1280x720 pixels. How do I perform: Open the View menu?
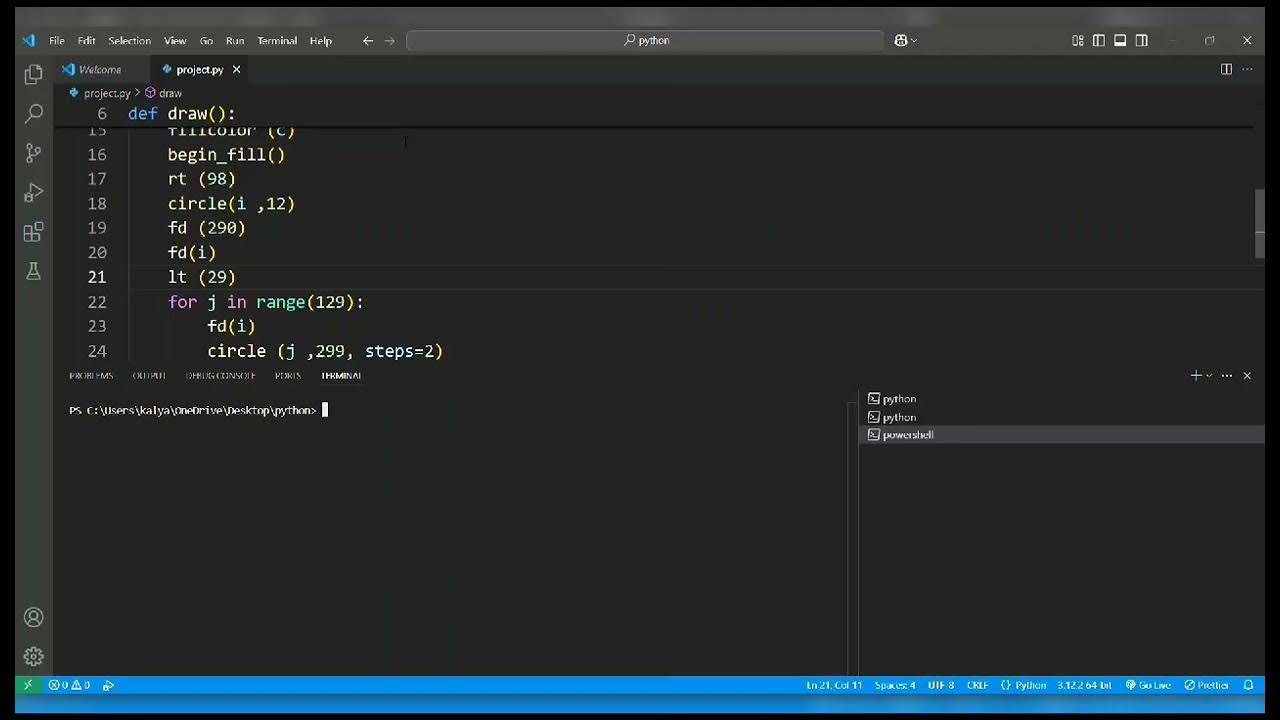(175, 41)
